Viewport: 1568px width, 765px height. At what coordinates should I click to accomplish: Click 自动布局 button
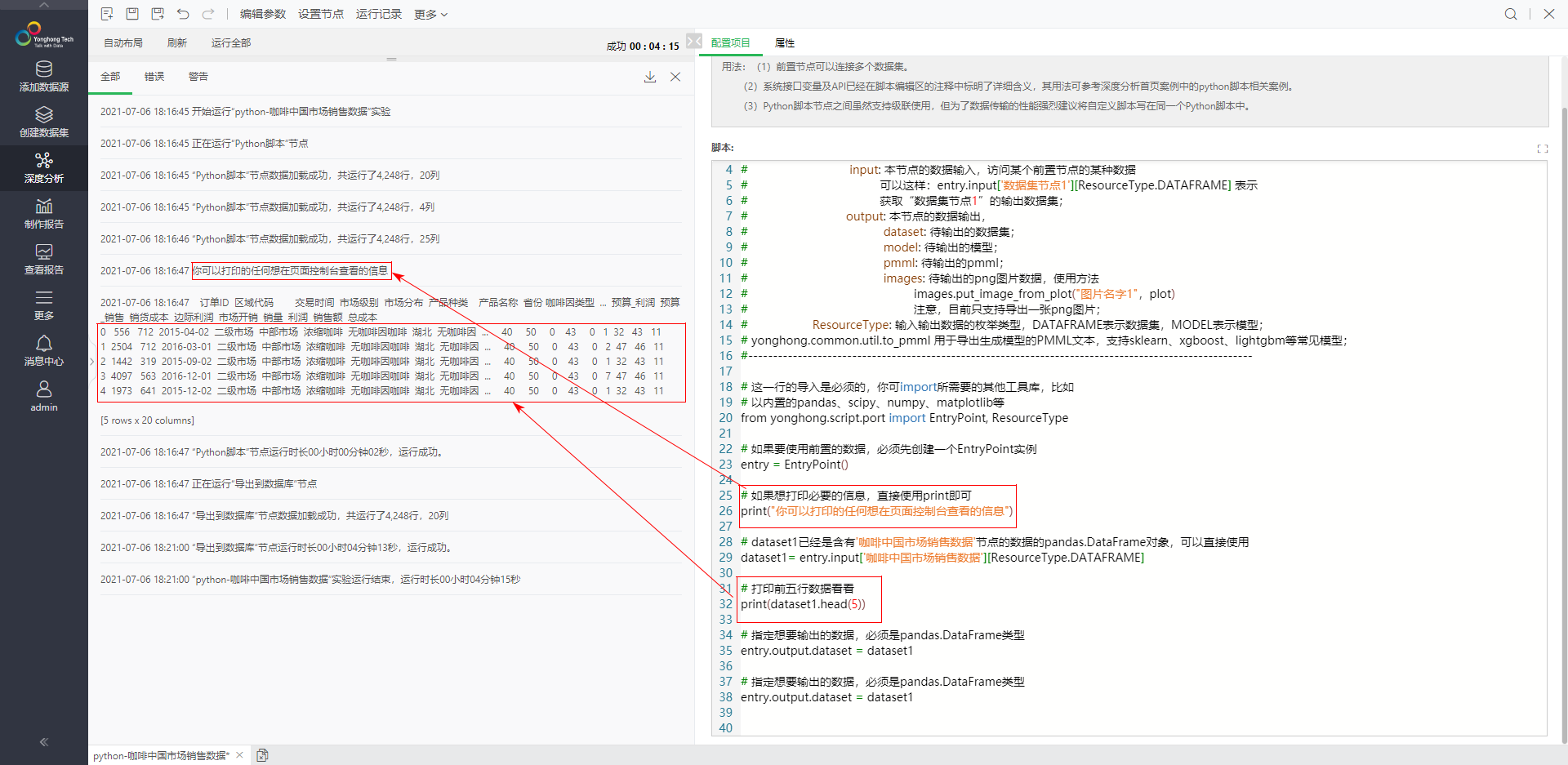coord(123,43)
